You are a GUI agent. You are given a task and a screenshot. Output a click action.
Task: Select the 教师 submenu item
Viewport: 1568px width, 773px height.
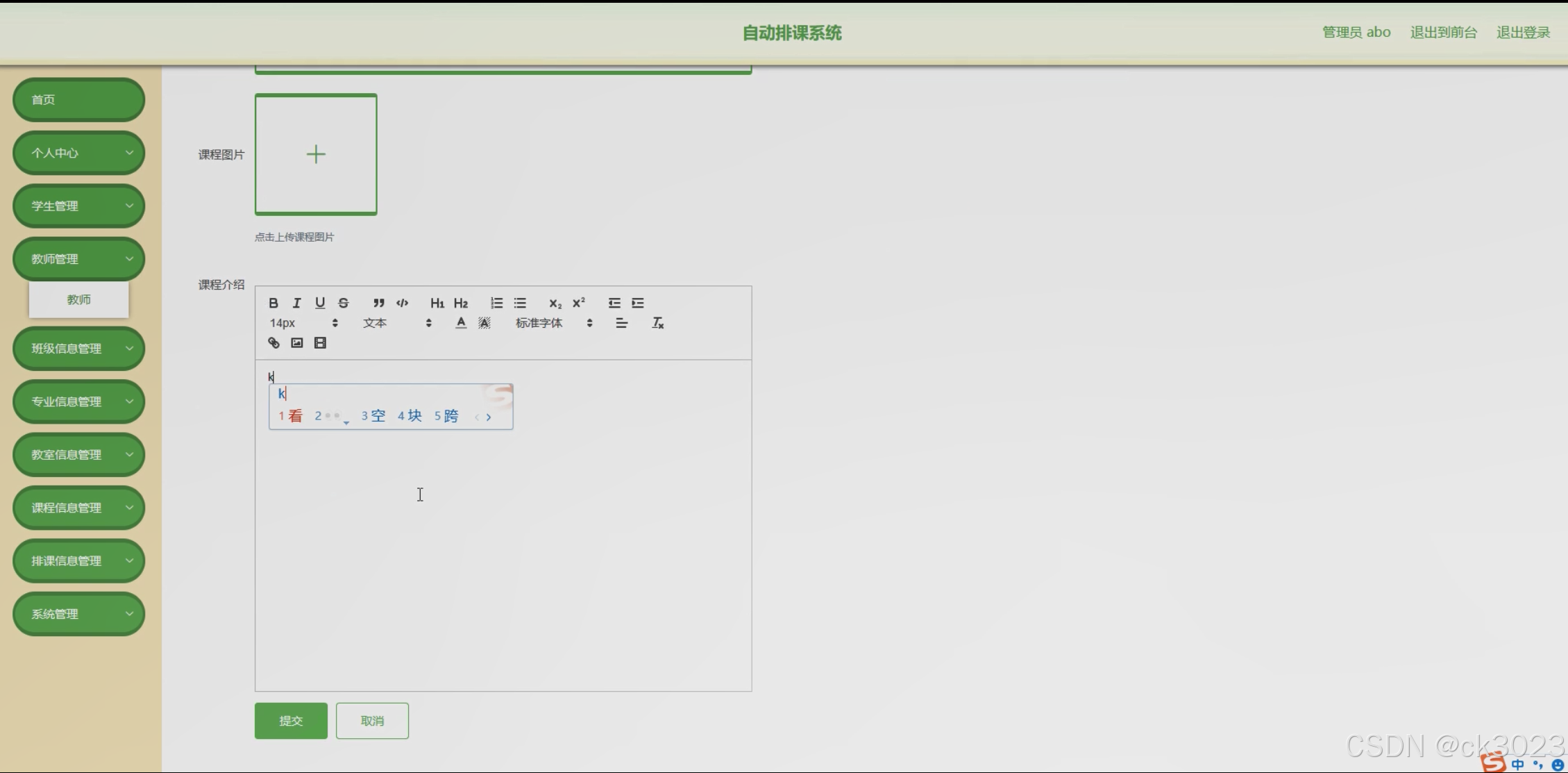(x=78, y=299)
